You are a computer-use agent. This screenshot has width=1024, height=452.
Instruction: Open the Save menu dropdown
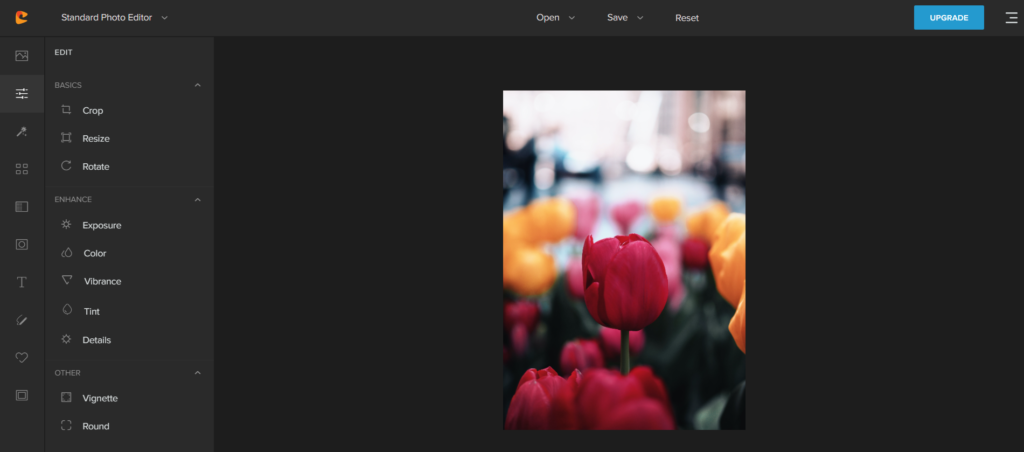coord(626,18)
